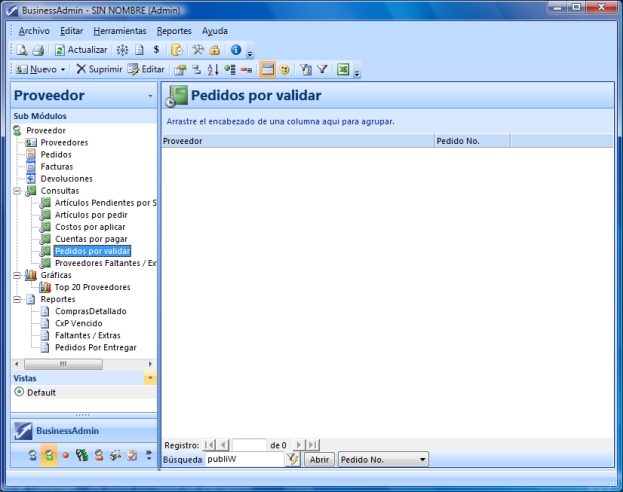Click the dollar sign icon
This screenshot has width=623, height=492.
tap(156, 49)
